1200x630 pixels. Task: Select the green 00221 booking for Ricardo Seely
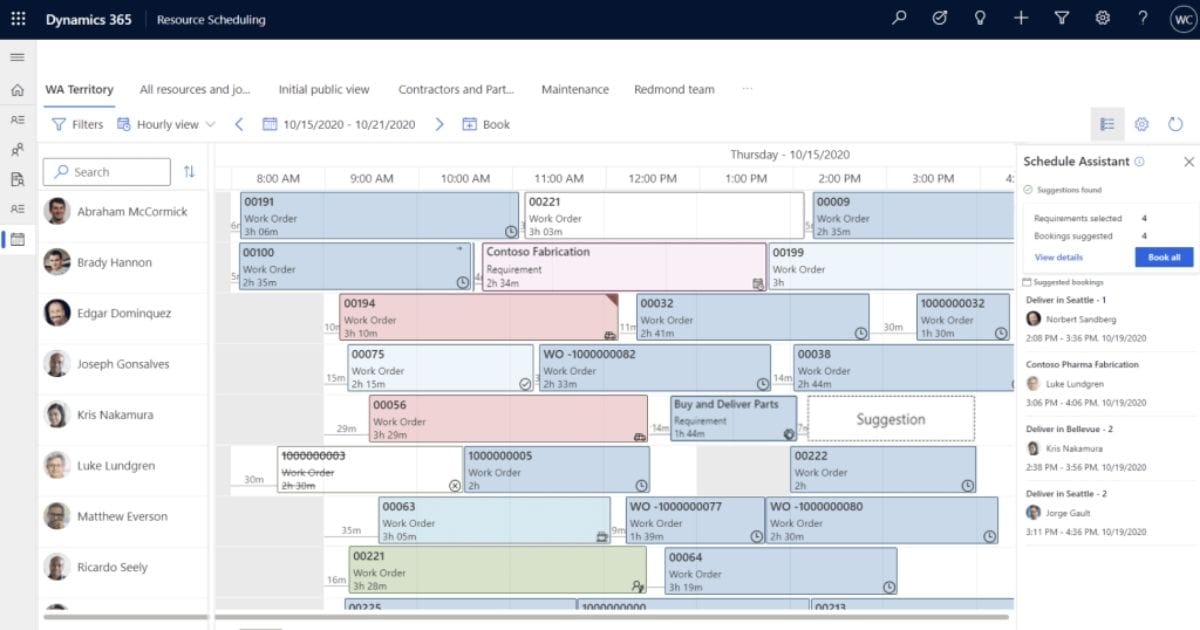497,570
